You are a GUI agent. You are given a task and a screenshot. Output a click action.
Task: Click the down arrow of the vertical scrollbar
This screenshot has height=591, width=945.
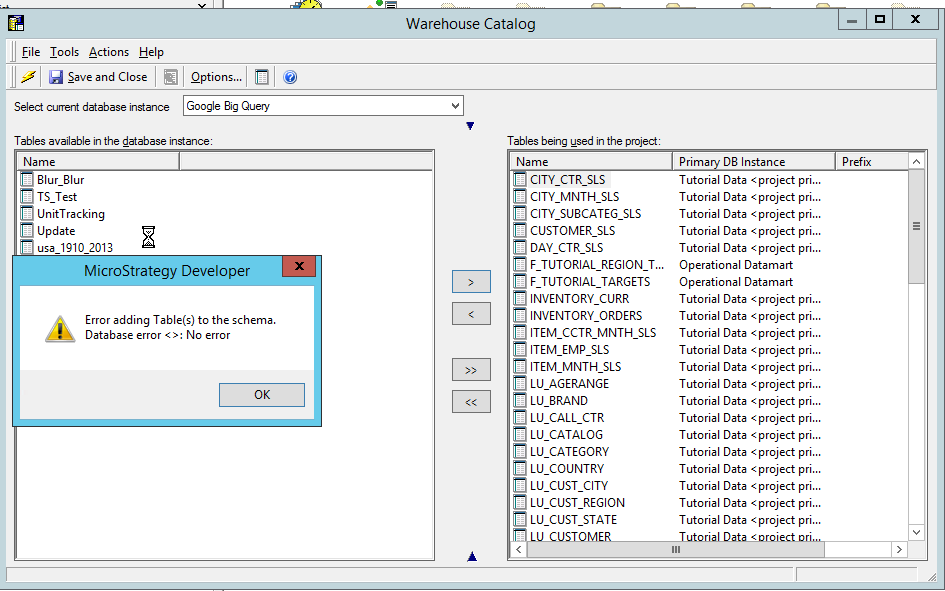(x=916, y=533)
